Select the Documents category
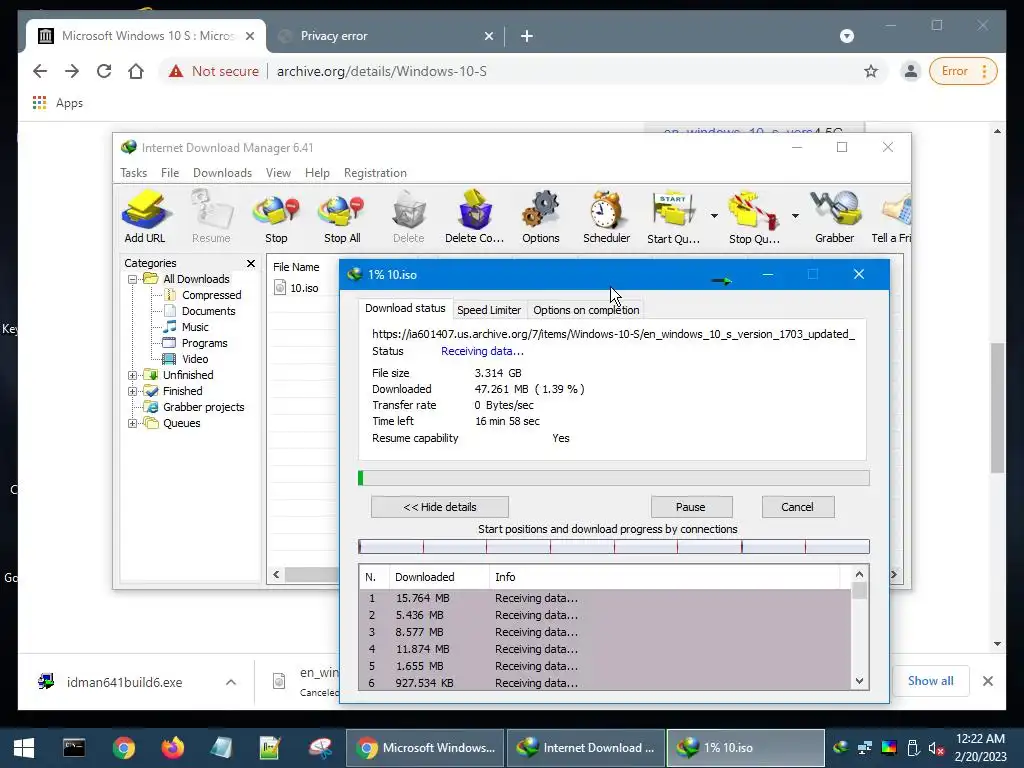 208,312
